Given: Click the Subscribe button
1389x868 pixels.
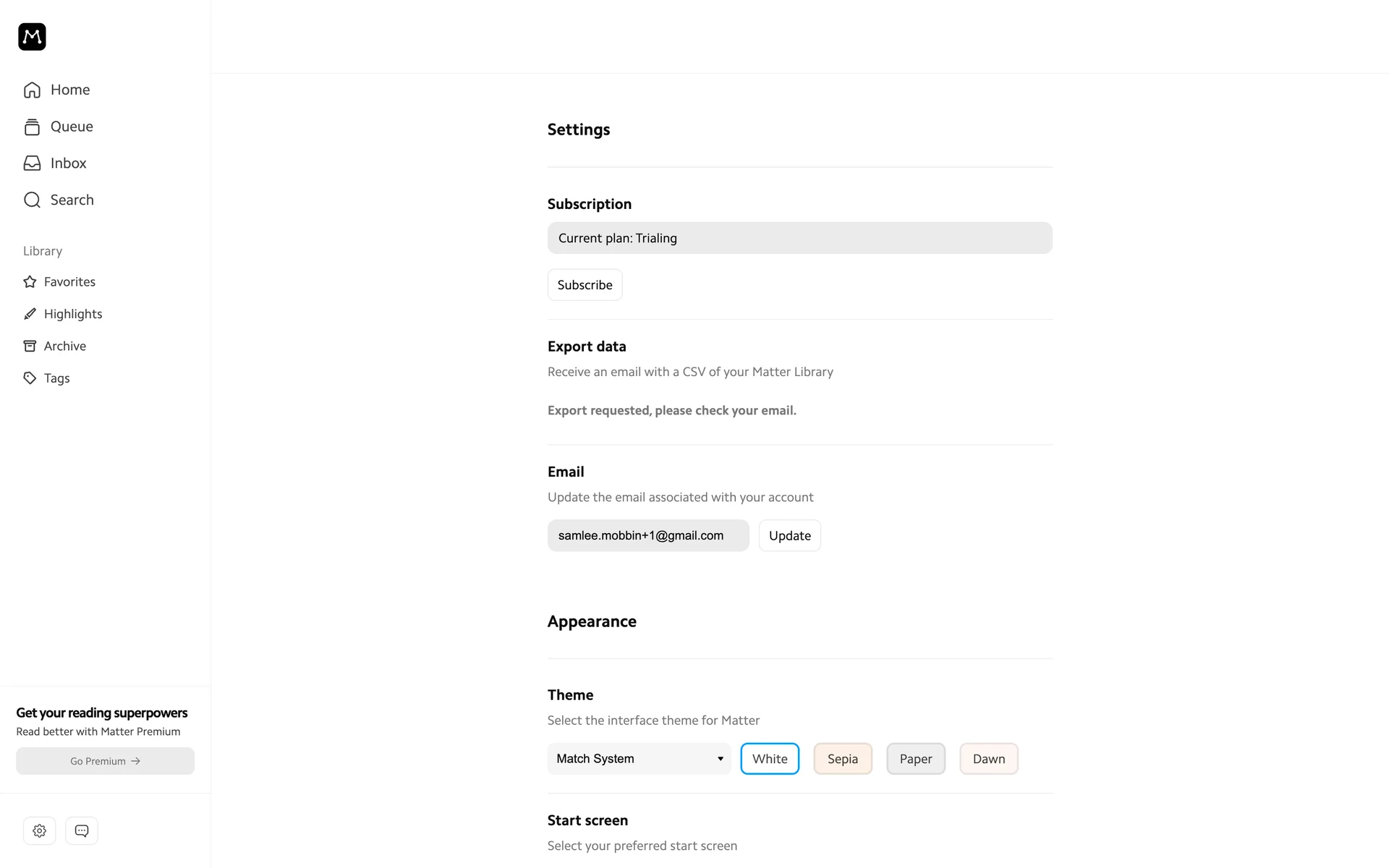Looking at the screenshot, I should 585,285.
